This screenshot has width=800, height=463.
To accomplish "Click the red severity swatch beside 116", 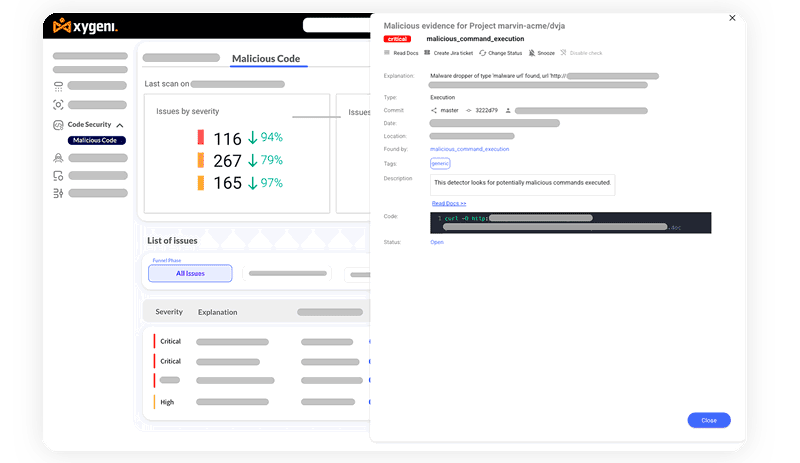I will 201,137.
